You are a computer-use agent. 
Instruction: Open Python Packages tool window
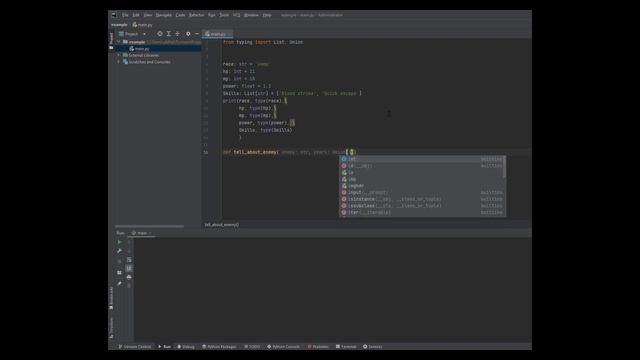coord(219,347)
